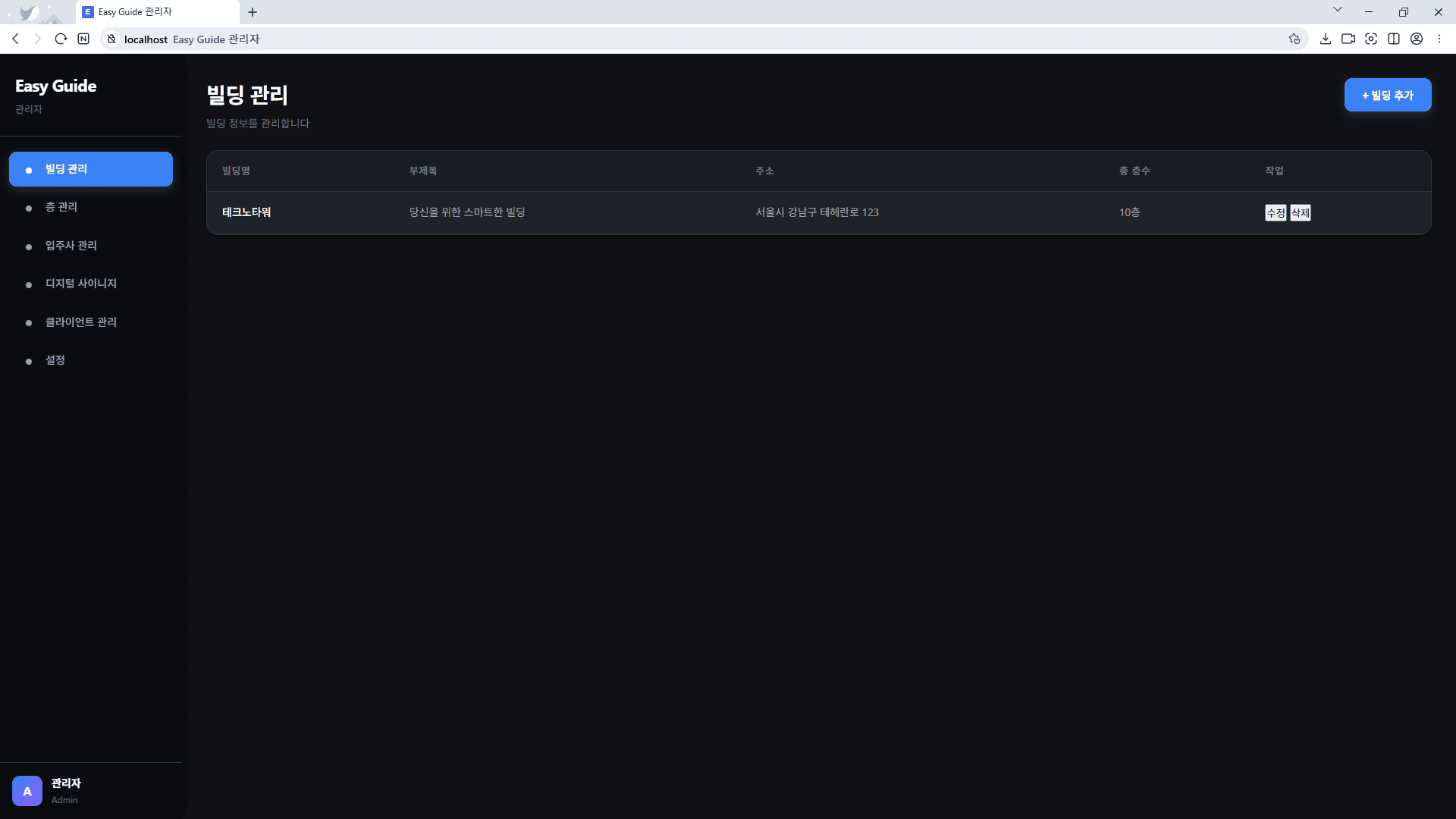The width and height of the screenshot is (1456, 819).
Task: Click the 빌딩 추가 button
Action: tap(1388, 95)
